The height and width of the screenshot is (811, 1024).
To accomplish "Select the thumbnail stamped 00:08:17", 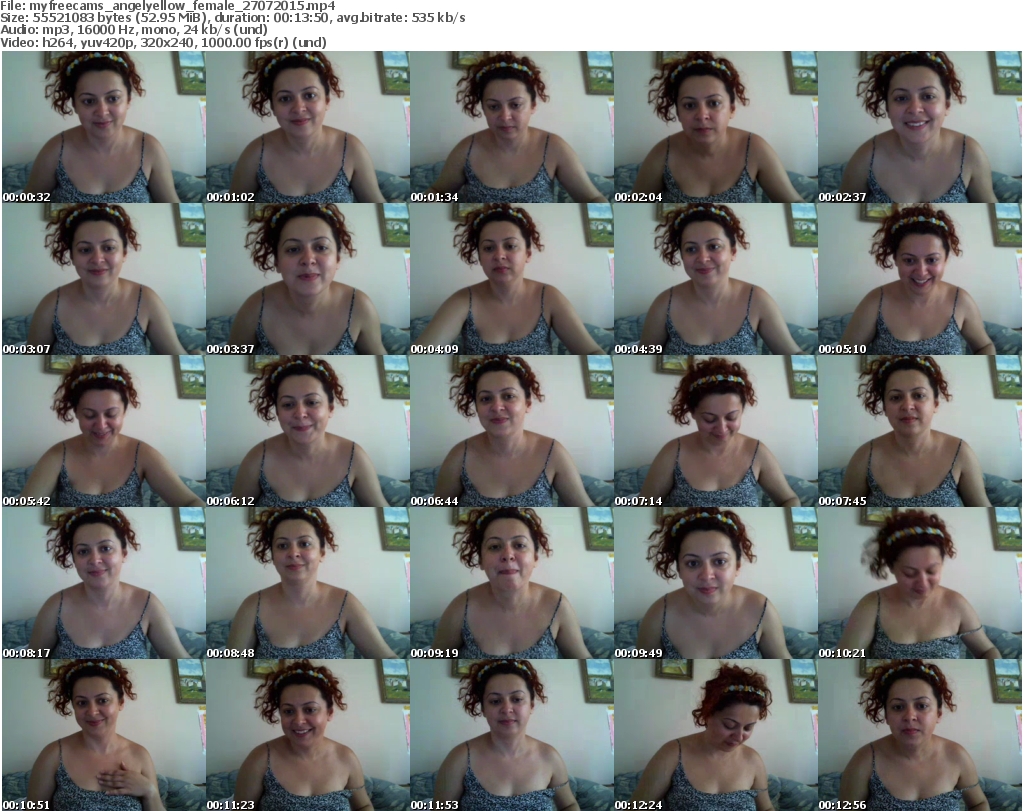I will tap(104, 583).
